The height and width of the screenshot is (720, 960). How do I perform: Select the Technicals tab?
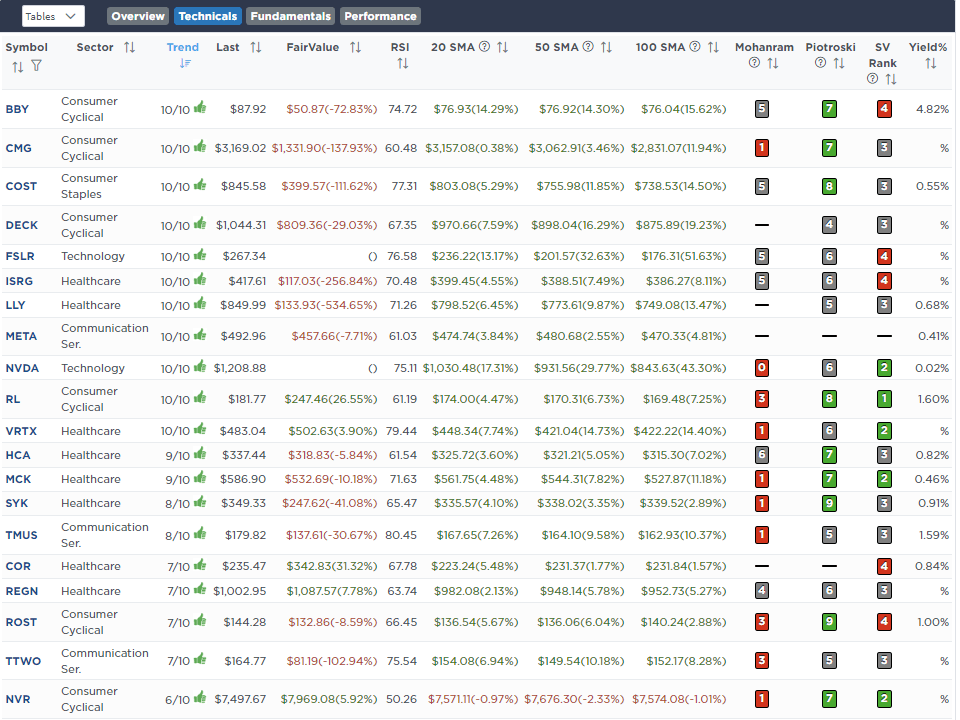[208, 16]
